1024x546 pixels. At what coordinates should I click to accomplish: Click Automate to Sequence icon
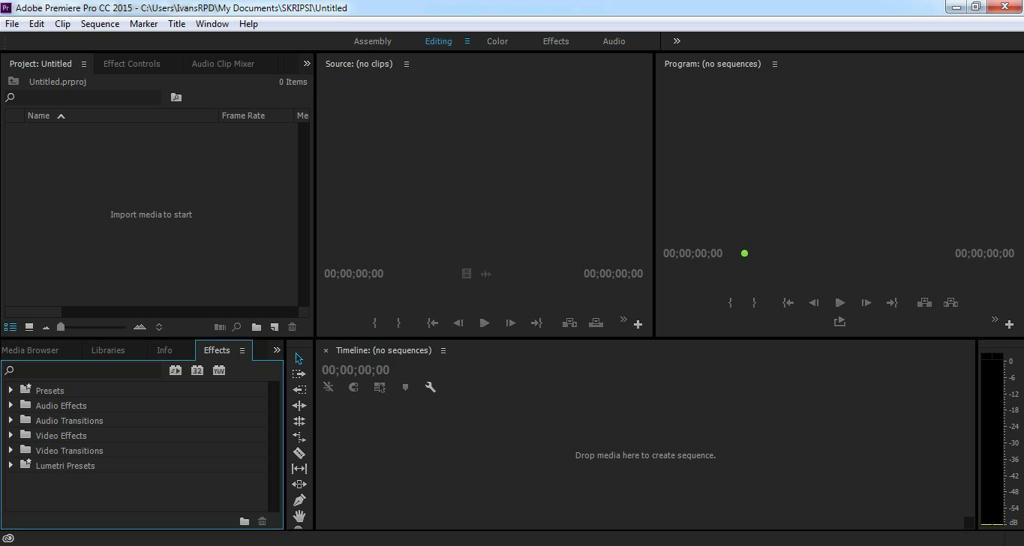pos(220,327)
